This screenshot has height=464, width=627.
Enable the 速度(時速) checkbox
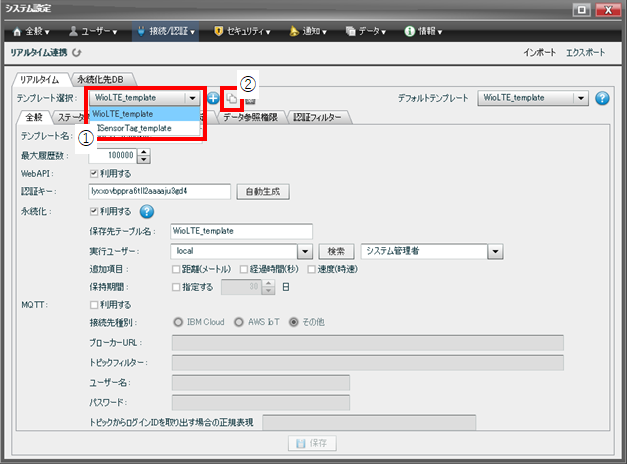click(312, 269)
